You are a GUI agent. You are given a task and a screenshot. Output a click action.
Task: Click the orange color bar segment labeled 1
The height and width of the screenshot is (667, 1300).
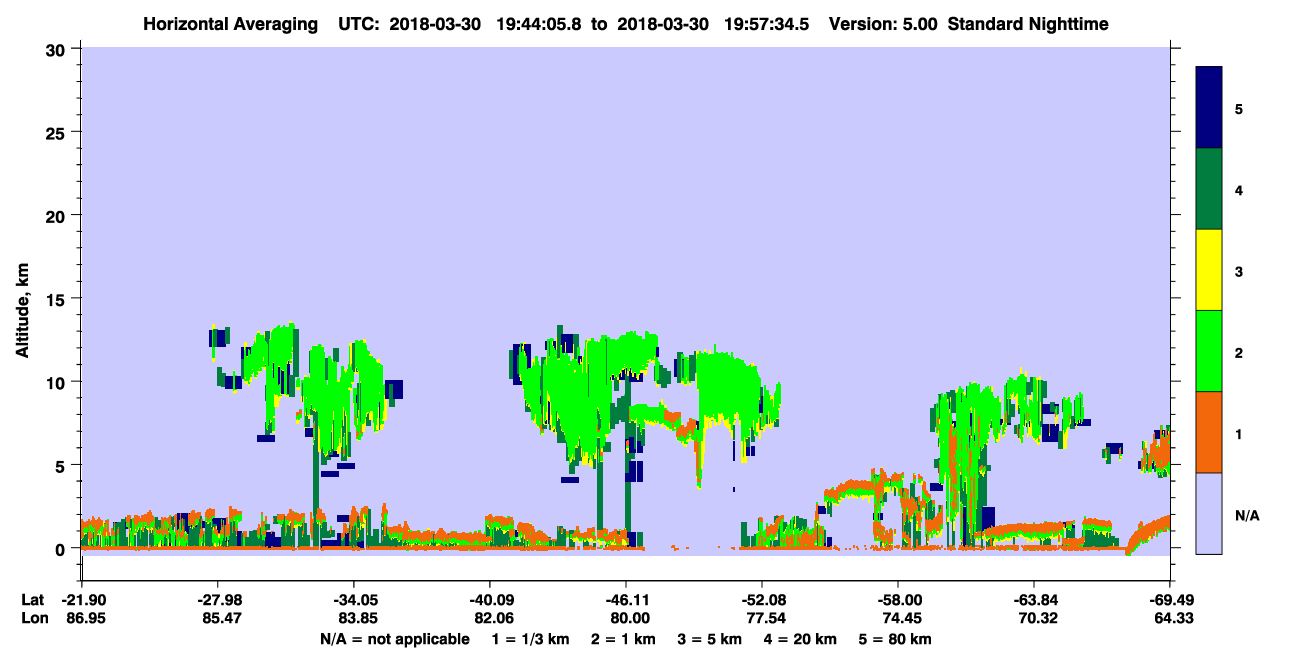pyautogui.click(x=1209, y=432)
